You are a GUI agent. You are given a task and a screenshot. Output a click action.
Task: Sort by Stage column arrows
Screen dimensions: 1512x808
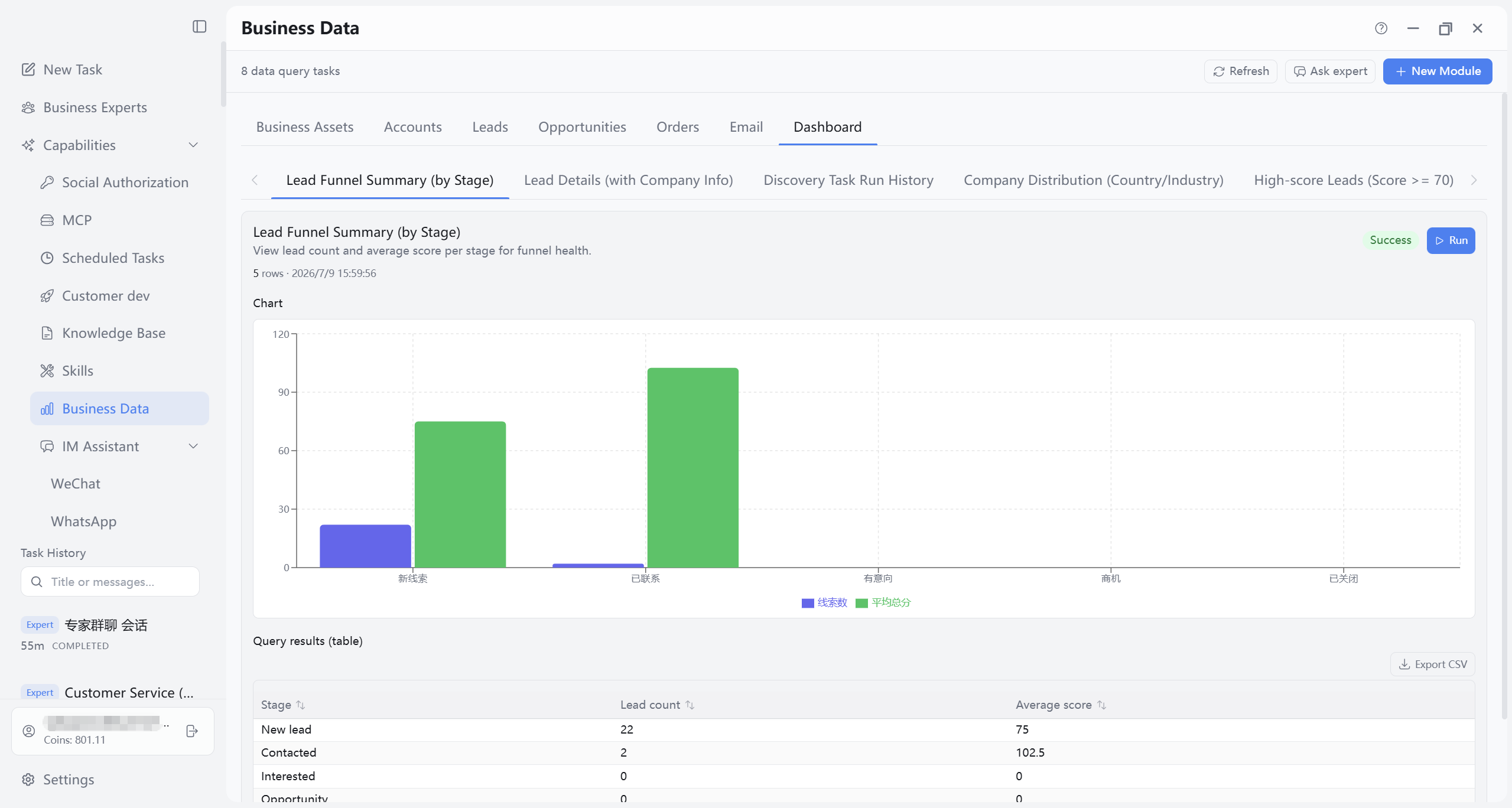pos(301,705)
